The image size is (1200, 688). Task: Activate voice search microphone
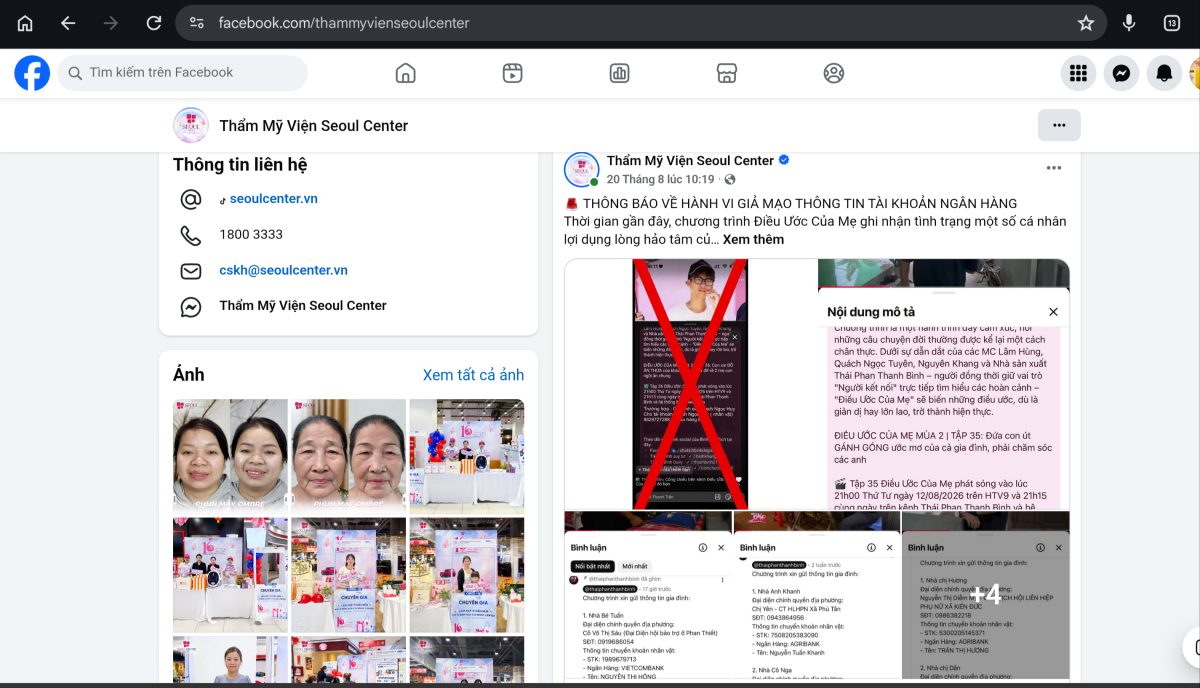[1129, 23]
